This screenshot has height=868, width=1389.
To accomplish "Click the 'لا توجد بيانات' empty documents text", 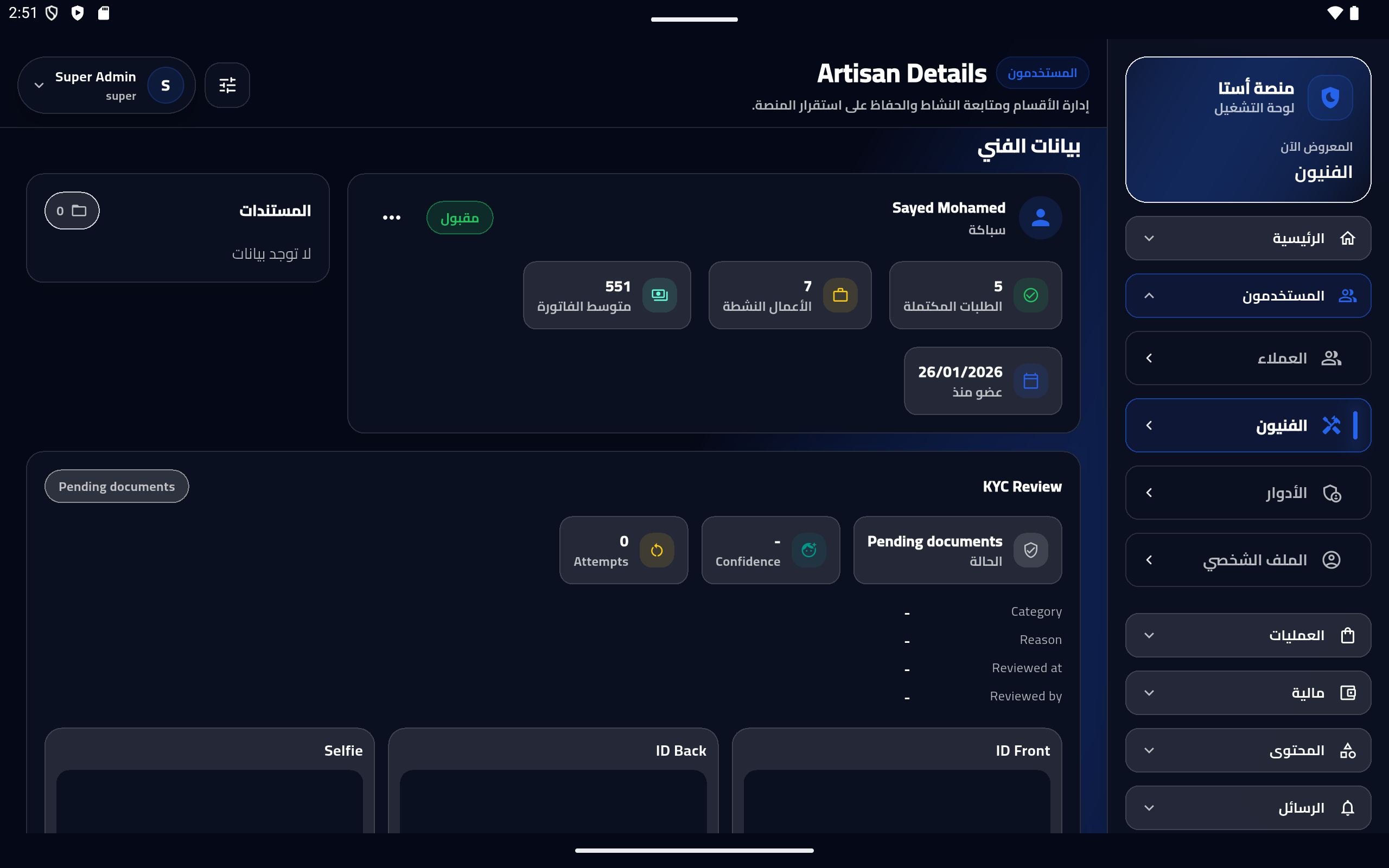I will [271, 253].
